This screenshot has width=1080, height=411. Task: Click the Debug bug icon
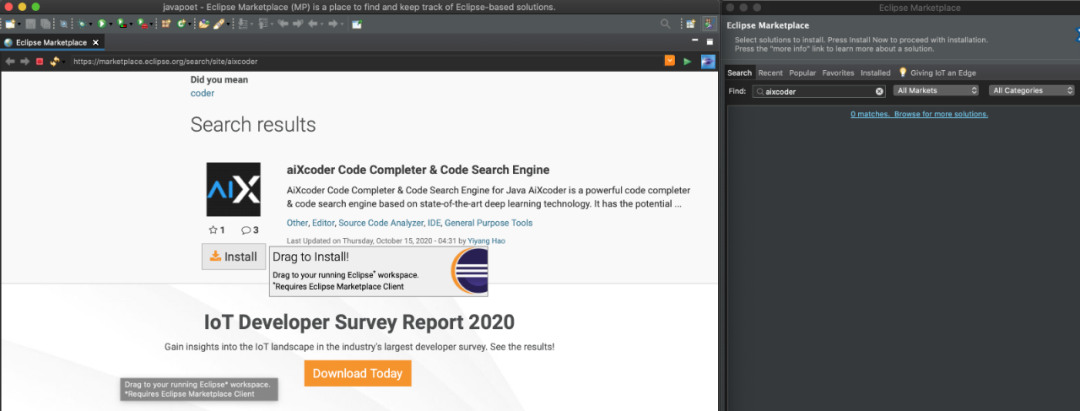pyautogui.click(x=82, y=23)
